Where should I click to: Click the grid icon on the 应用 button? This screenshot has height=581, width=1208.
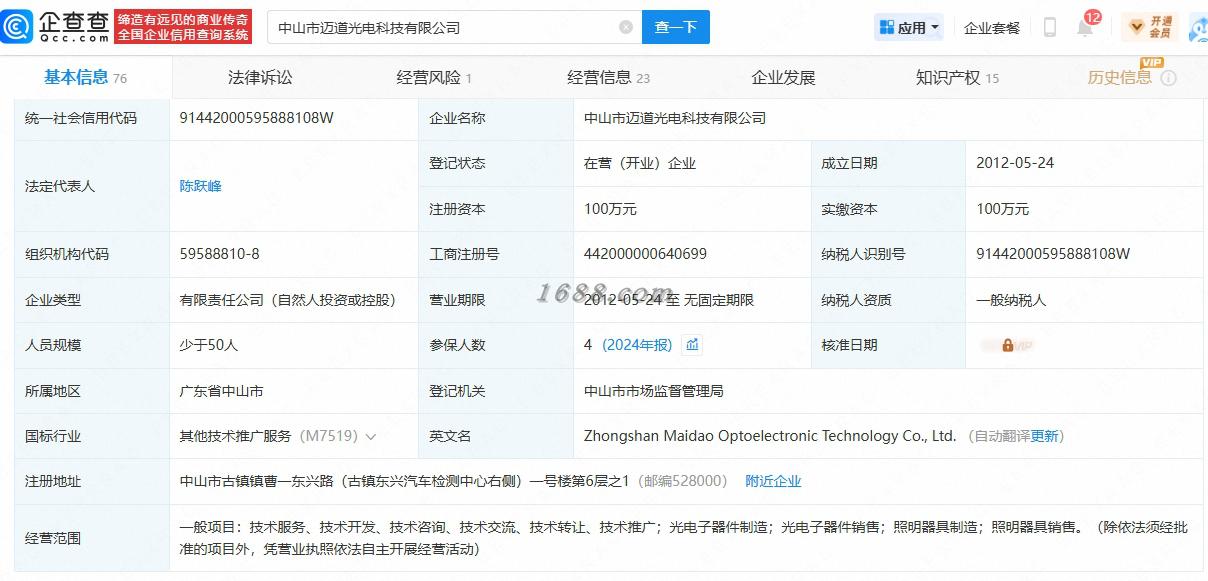point(887,27)
